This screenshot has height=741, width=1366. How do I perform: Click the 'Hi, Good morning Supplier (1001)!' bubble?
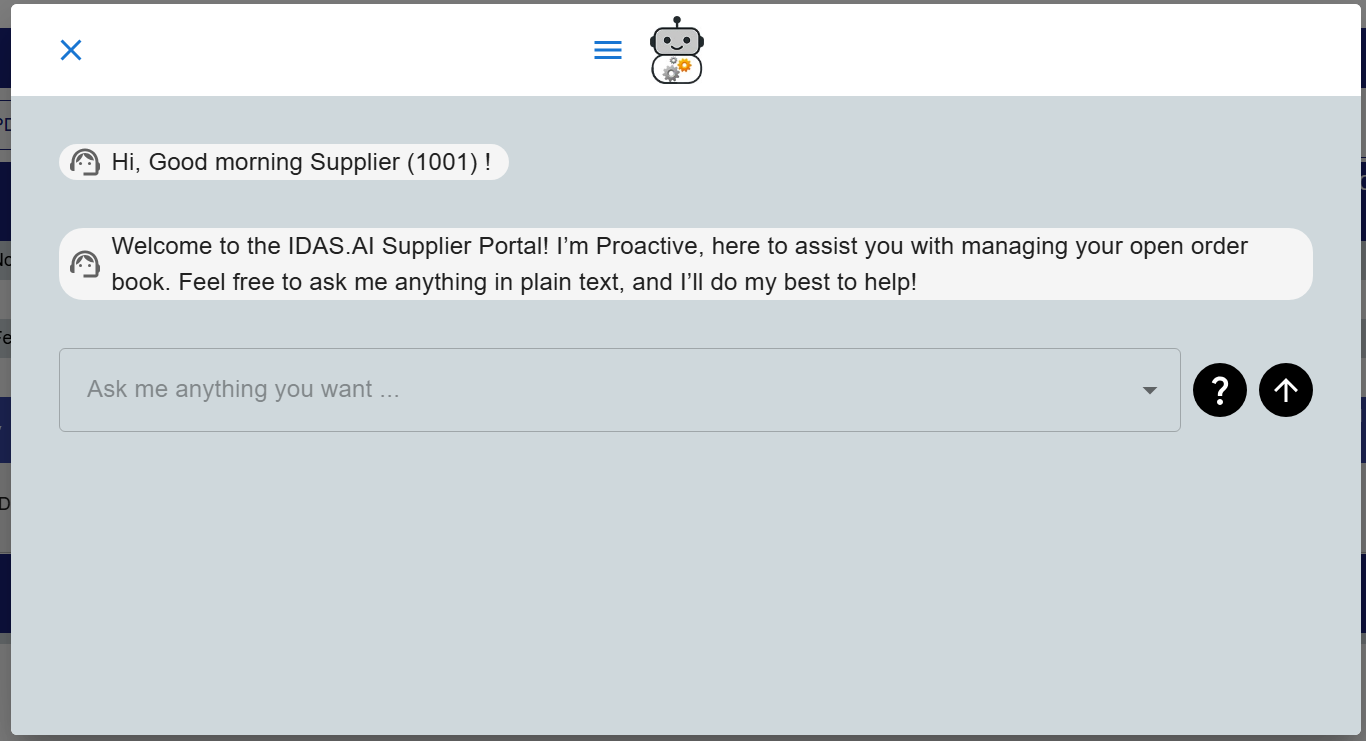[x=283, y=161]
